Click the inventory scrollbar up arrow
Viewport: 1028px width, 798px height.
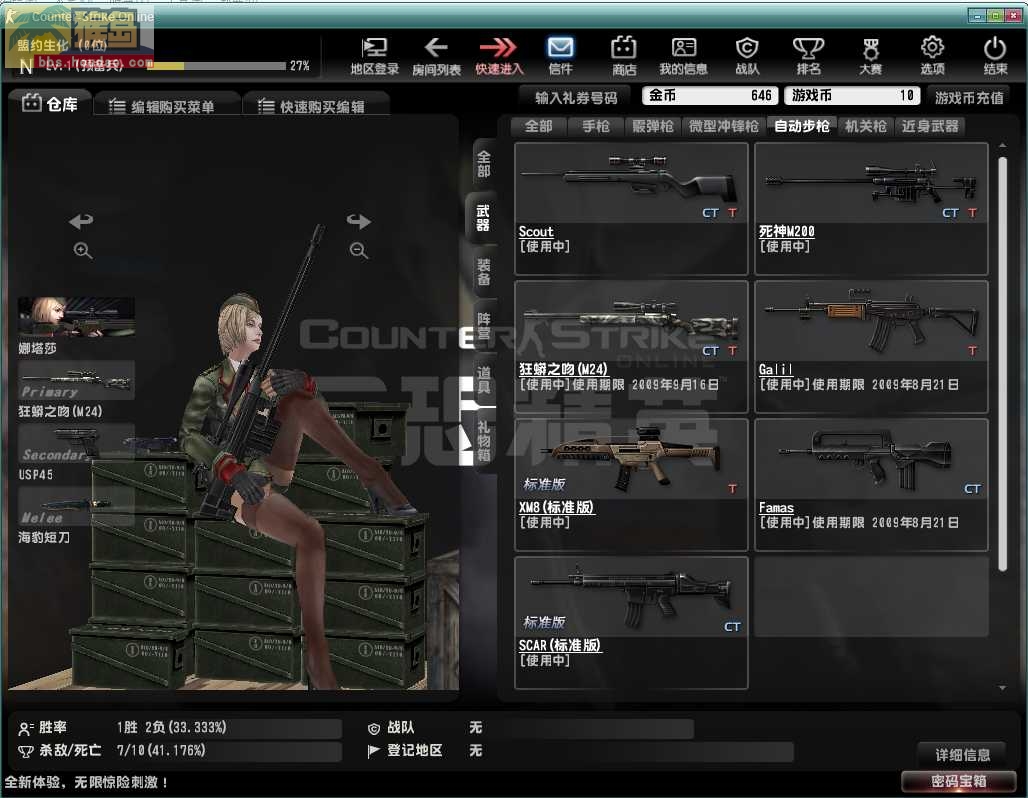(1002, 145)
